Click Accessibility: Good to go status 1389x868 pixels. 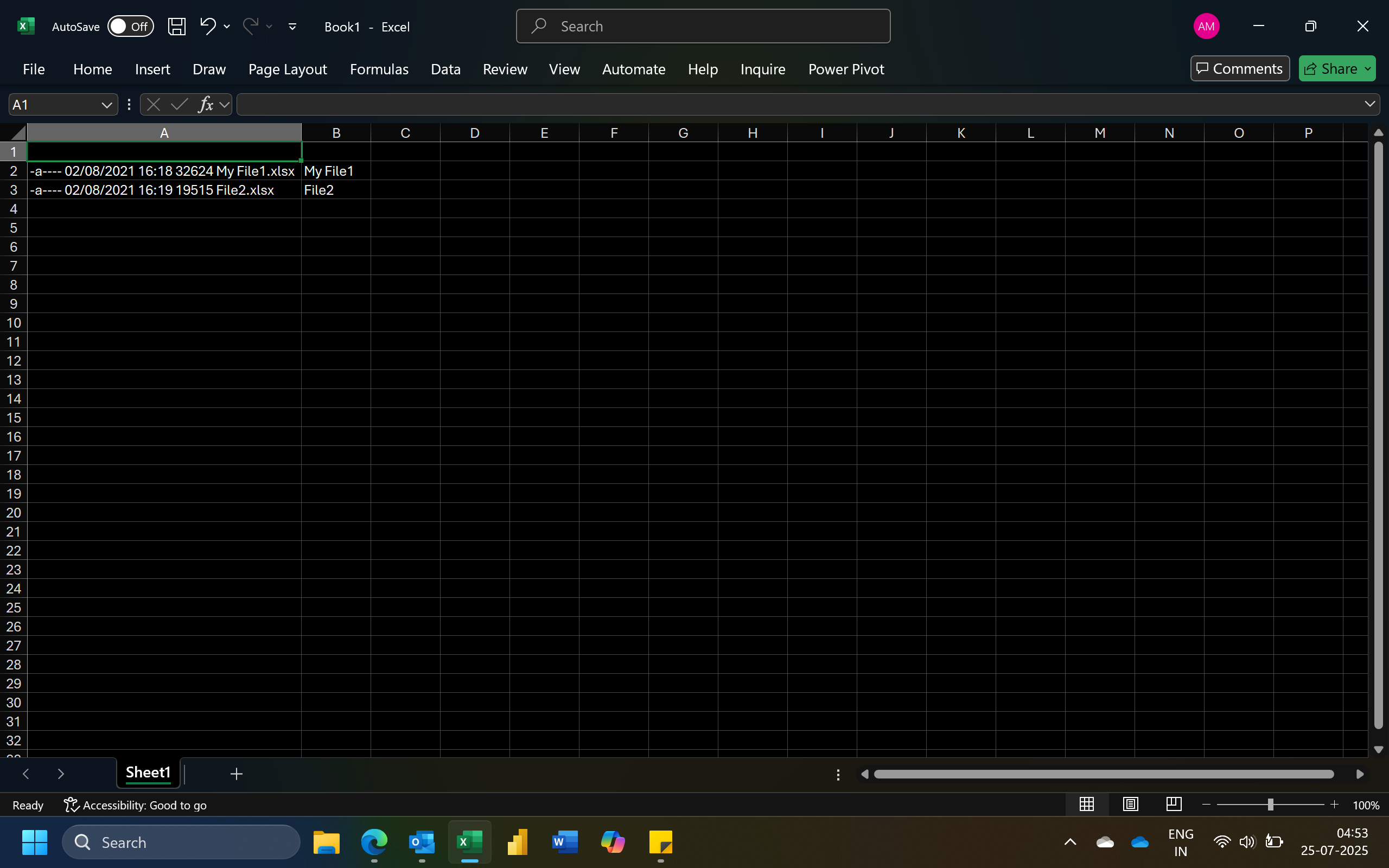tap(136, 805)
